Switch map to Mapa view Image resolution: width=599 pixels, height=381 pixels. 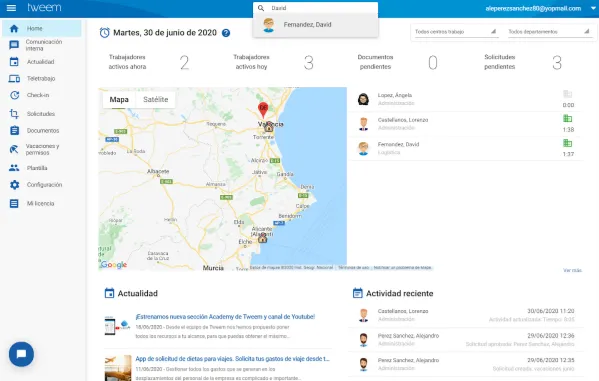pyautogui.click(x=119, y=100)
